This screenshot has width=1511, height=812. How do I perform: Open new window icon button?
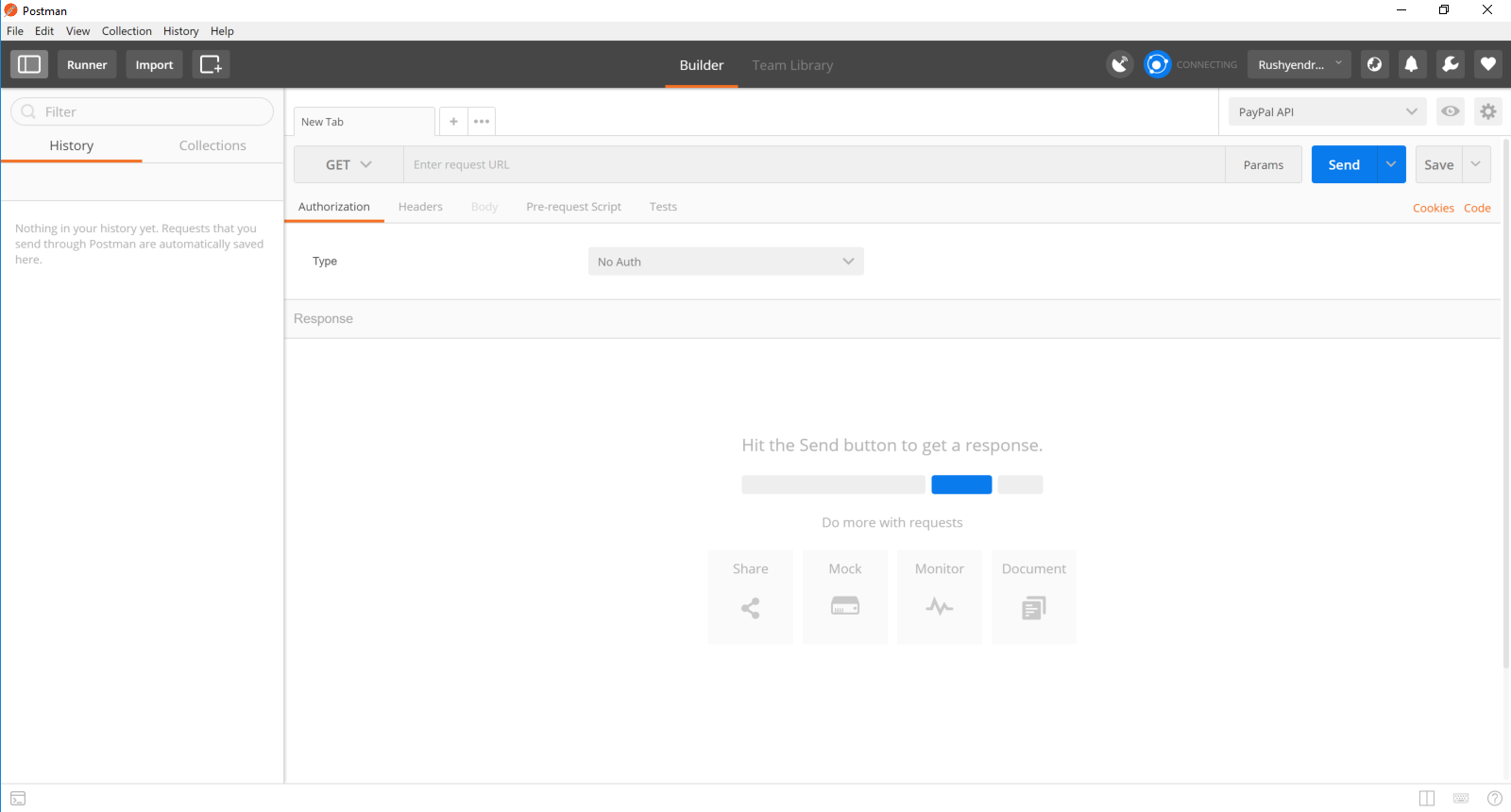click(211, 64)
